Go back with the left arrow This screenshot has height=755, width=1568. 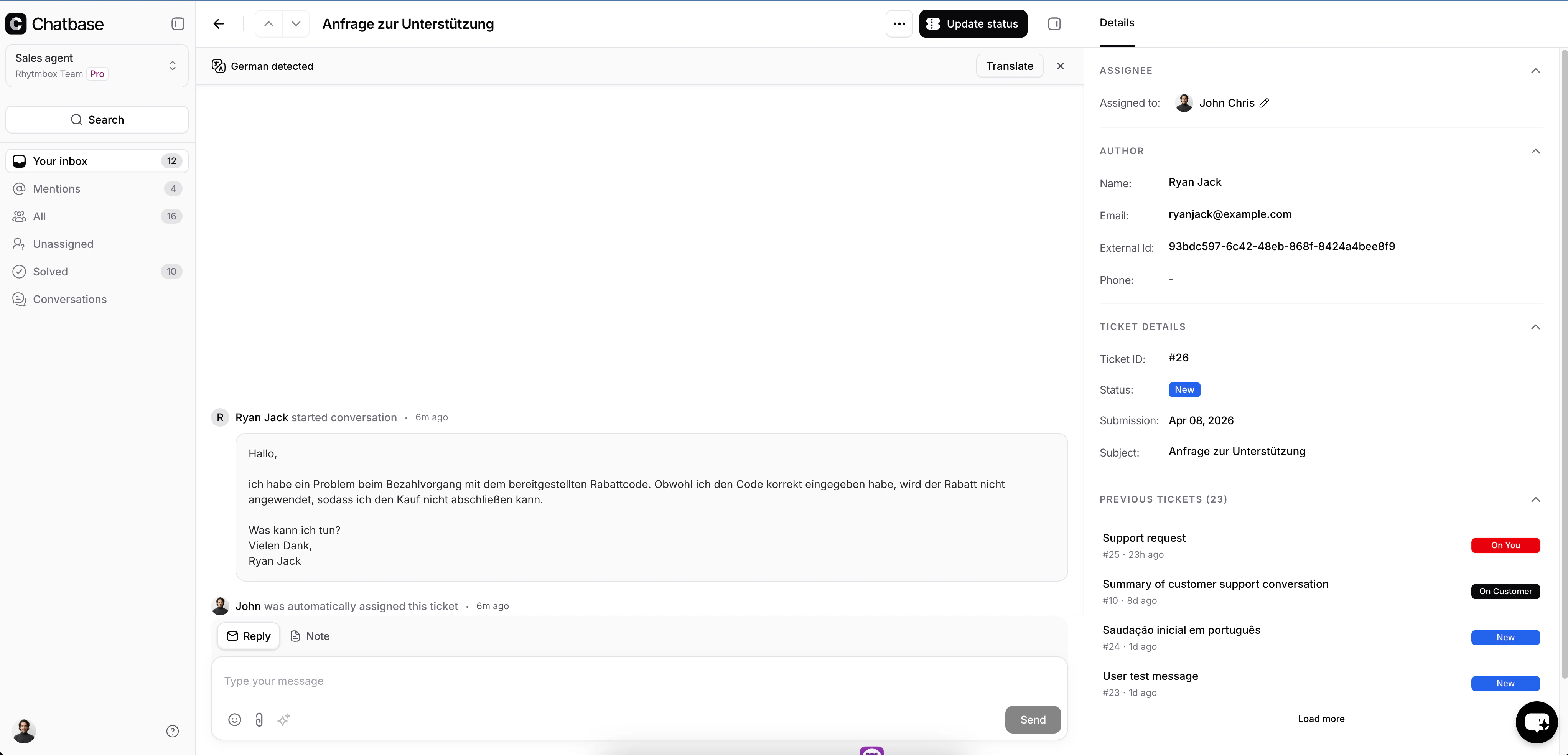(x=219, y=24)
